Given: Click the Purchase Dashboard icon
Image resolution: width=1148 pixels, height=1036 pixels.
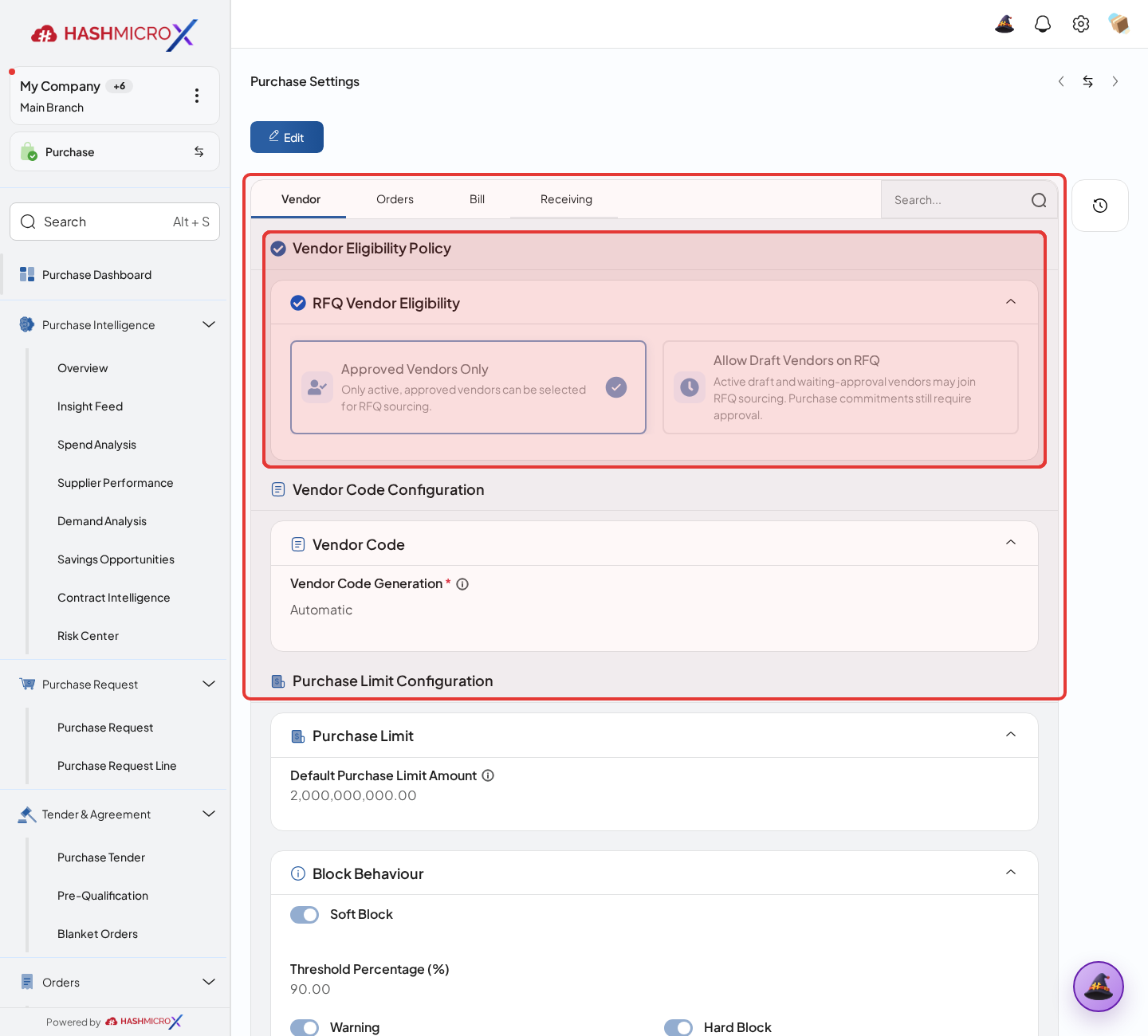Looking at the screenshot, I should click(x=27, y=275).
